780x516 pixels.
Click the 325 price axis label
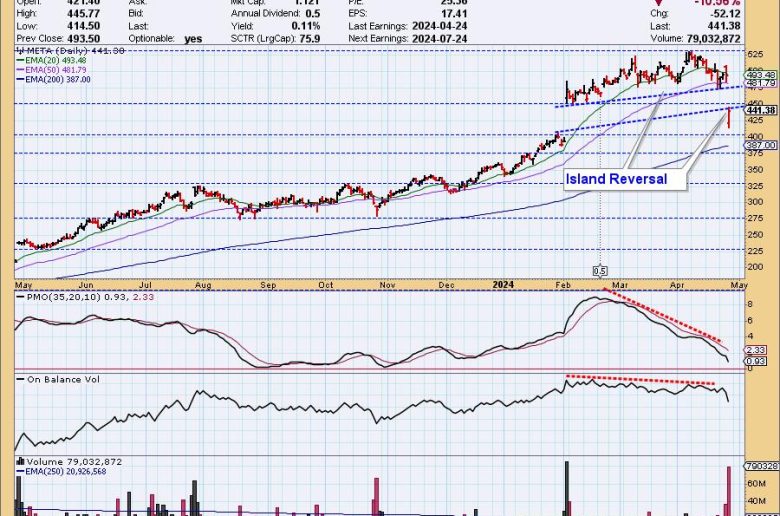755,186
